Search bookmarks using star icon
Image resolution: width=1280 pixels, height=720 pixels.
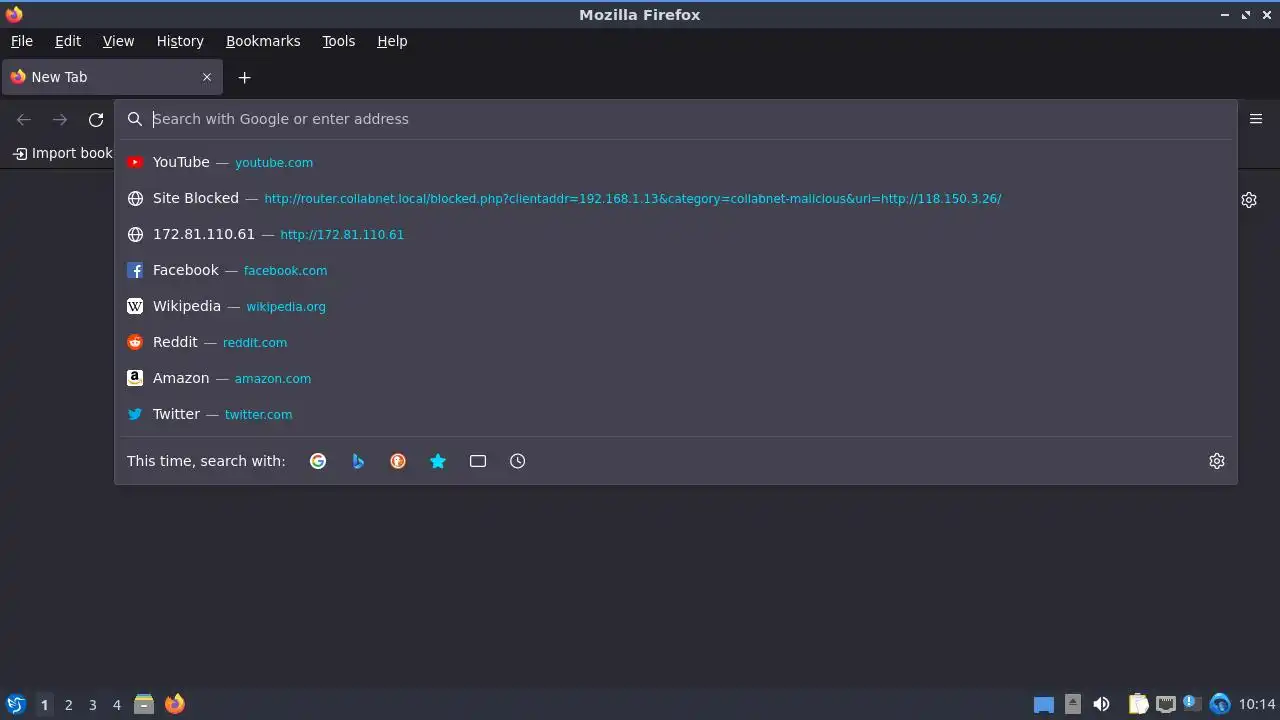(x=438, y=461)
